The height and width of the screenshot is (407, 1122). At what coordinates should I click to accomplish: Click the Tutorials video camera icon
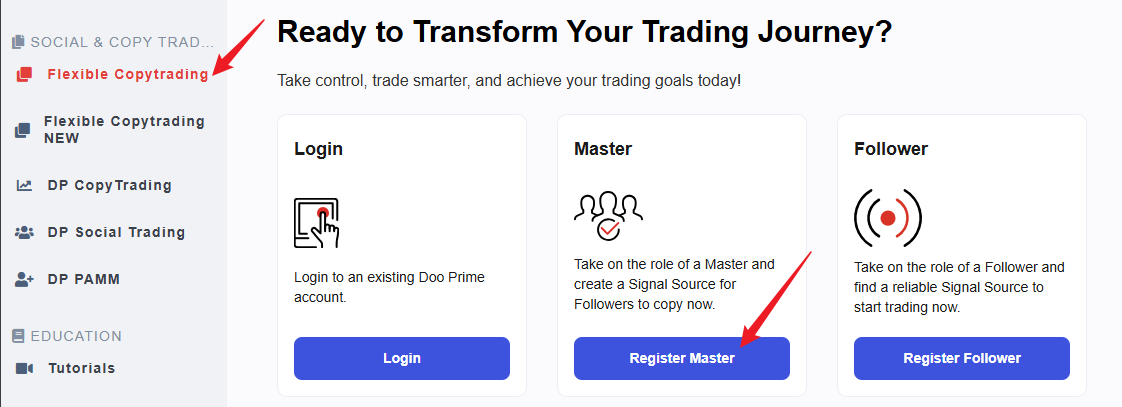24,368
